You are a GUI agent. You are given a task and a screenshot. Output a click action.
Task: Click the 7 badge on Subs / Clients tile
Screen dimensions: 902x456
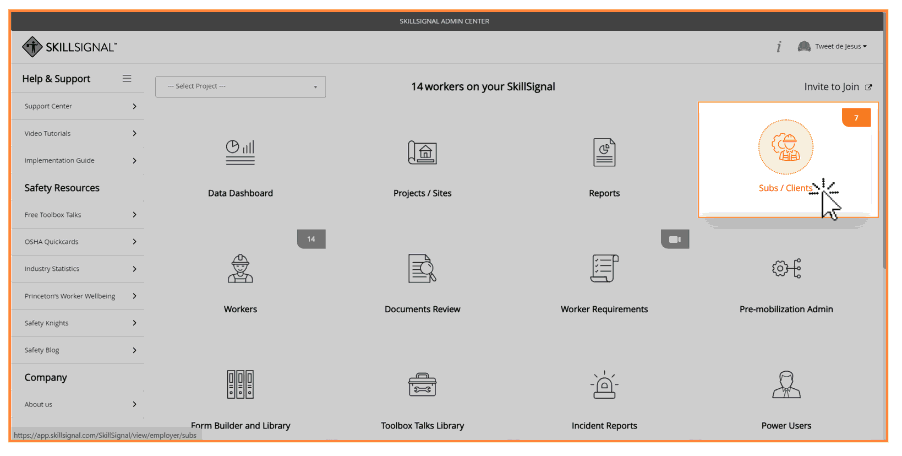coord(856,117)
